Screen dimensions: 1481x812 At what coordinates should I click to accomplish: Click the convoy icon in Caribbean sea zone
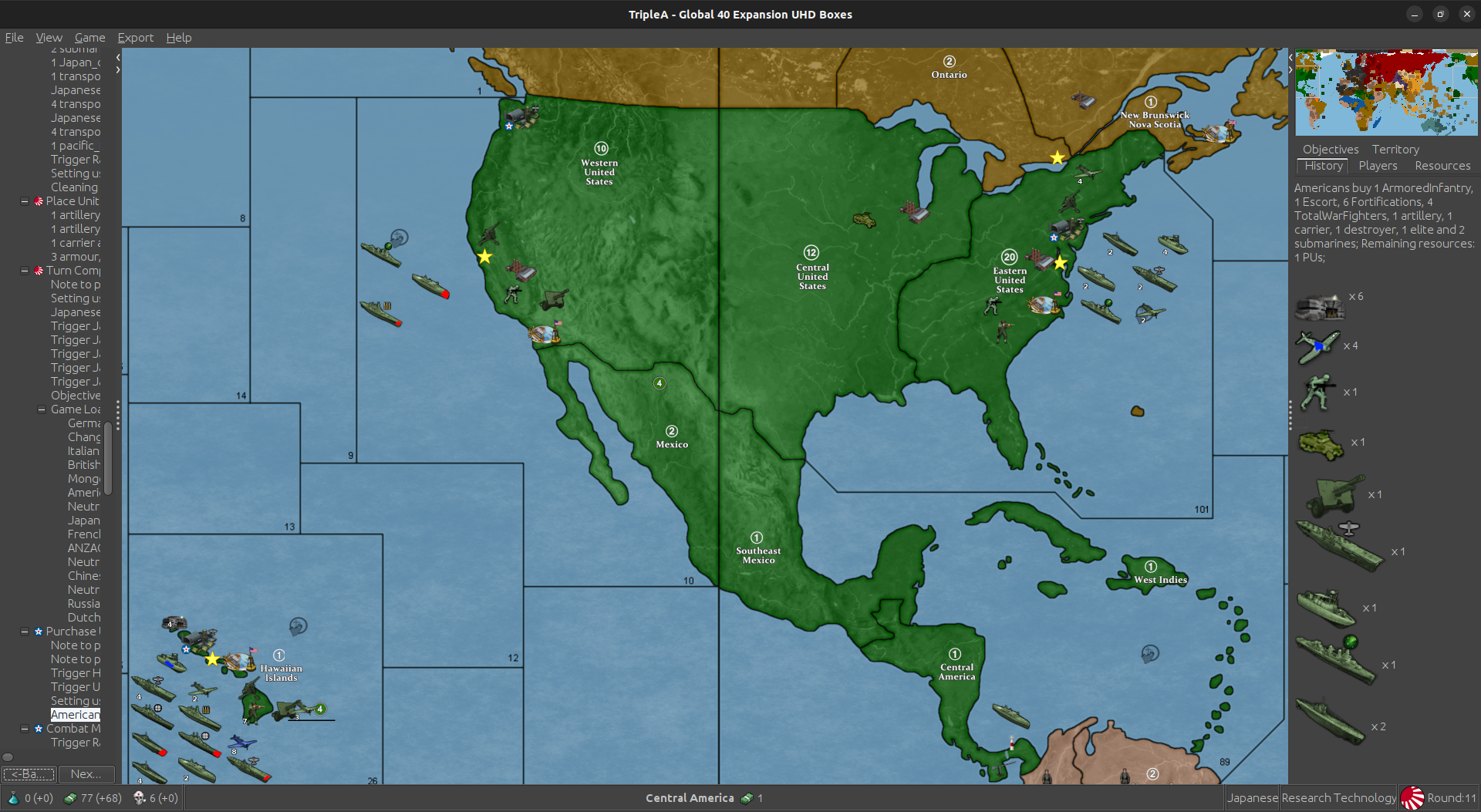[1150, 654]
